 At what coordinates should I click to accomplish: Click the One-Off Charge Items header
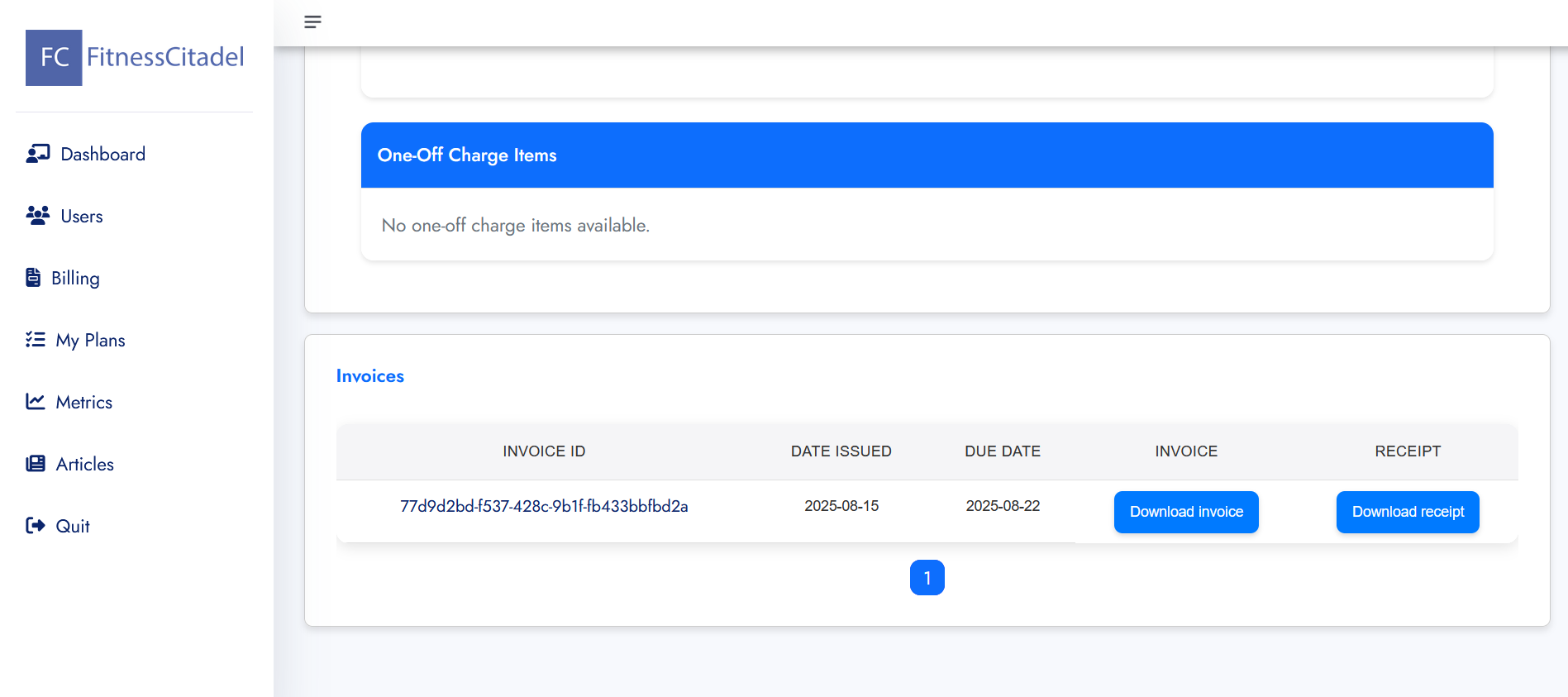467,155
